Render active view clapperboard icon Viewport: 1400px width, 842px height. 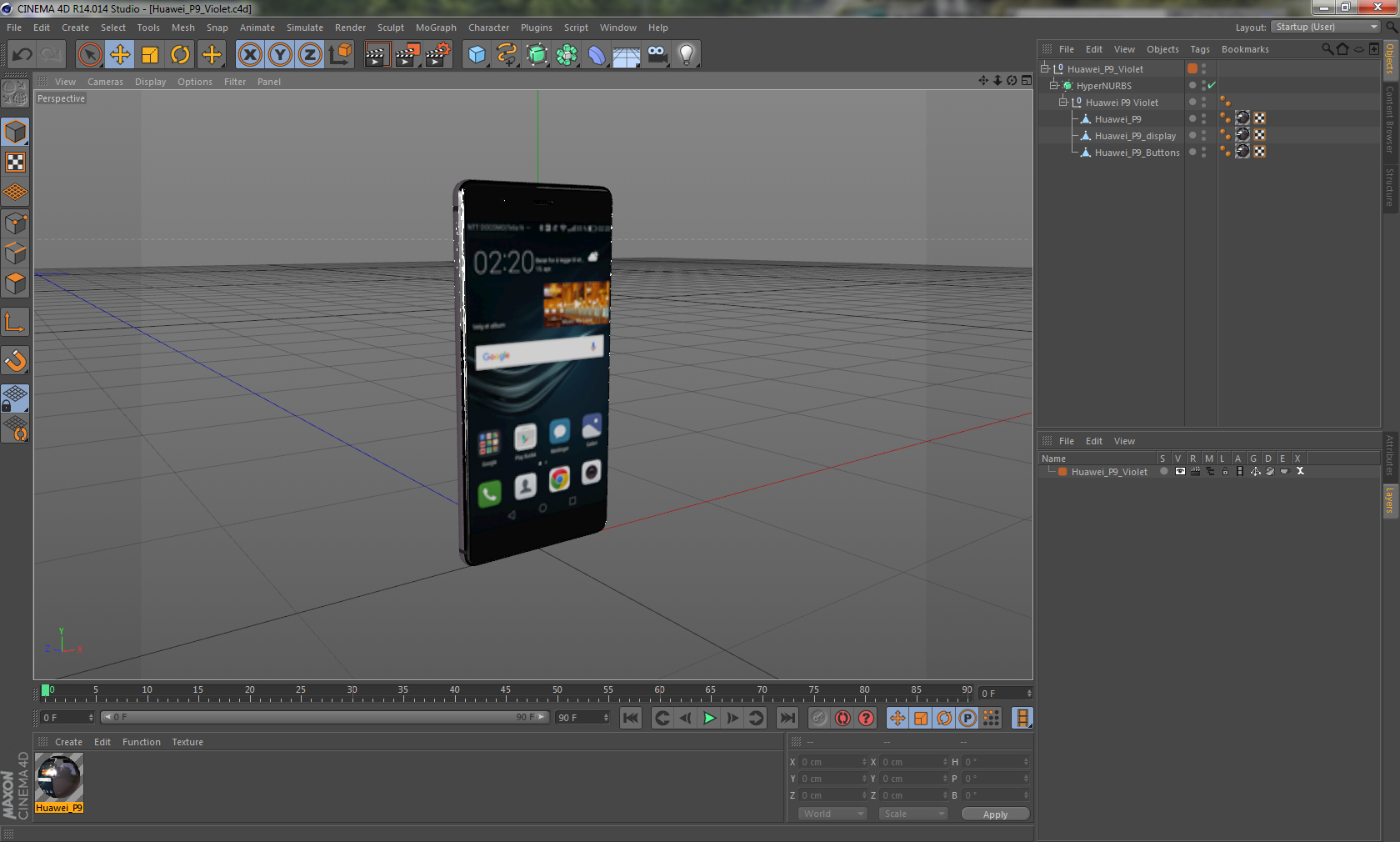pos(377,55)
